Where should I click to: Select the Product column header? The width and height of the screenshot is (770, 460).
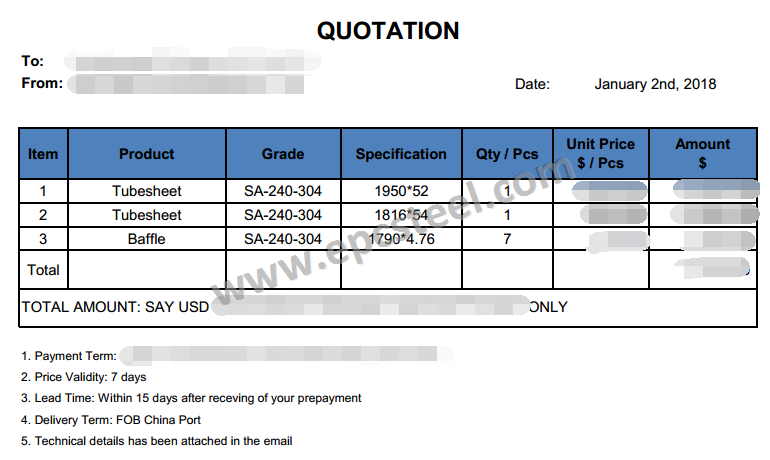click(x=147, y=154)
